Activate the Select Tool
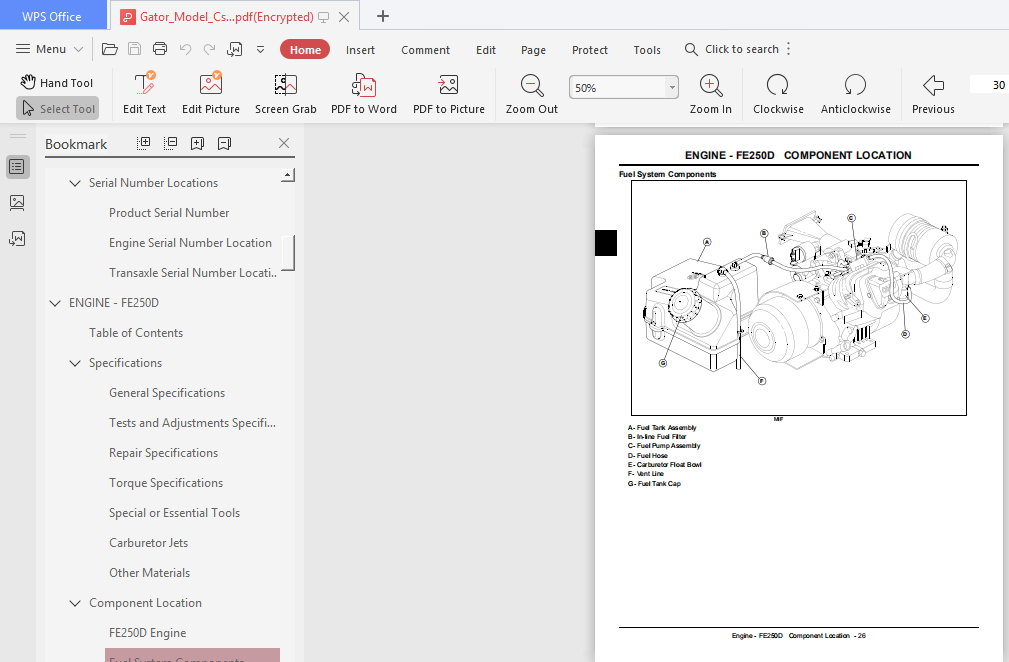This screenshot has height=662, width=1009. click(58, 109)
